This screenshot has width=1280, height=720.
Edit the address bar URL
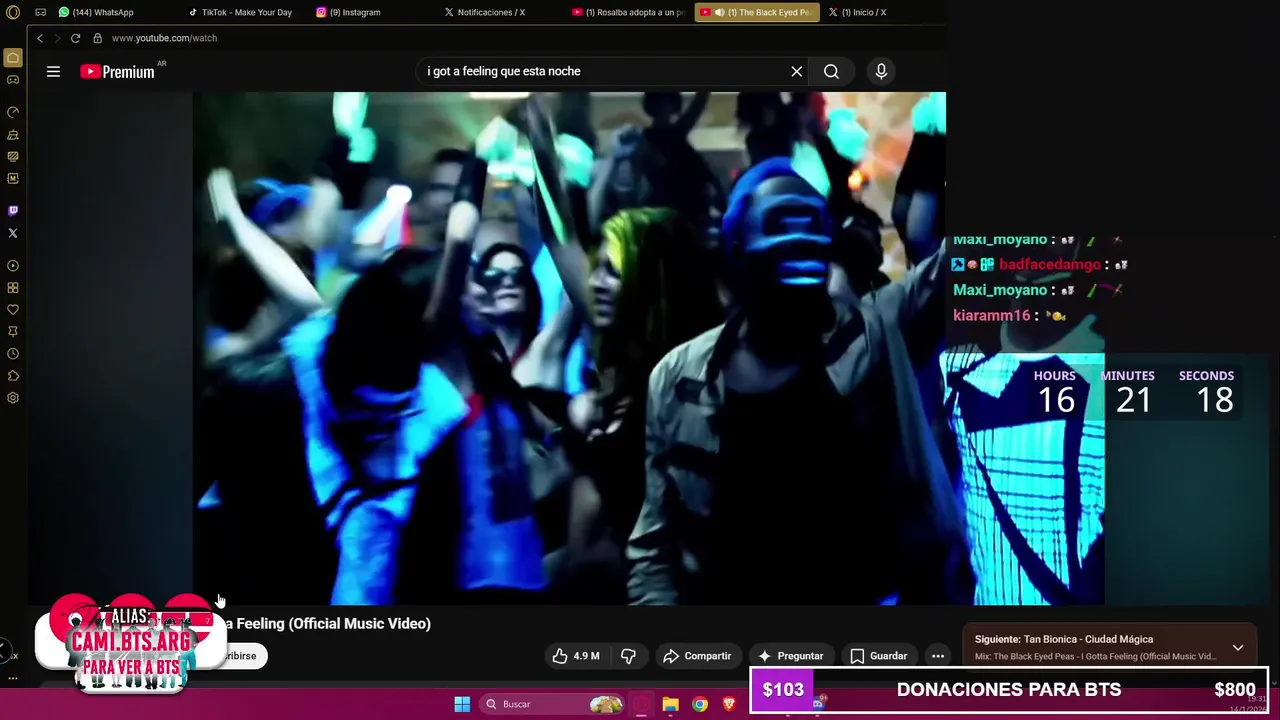164,38
